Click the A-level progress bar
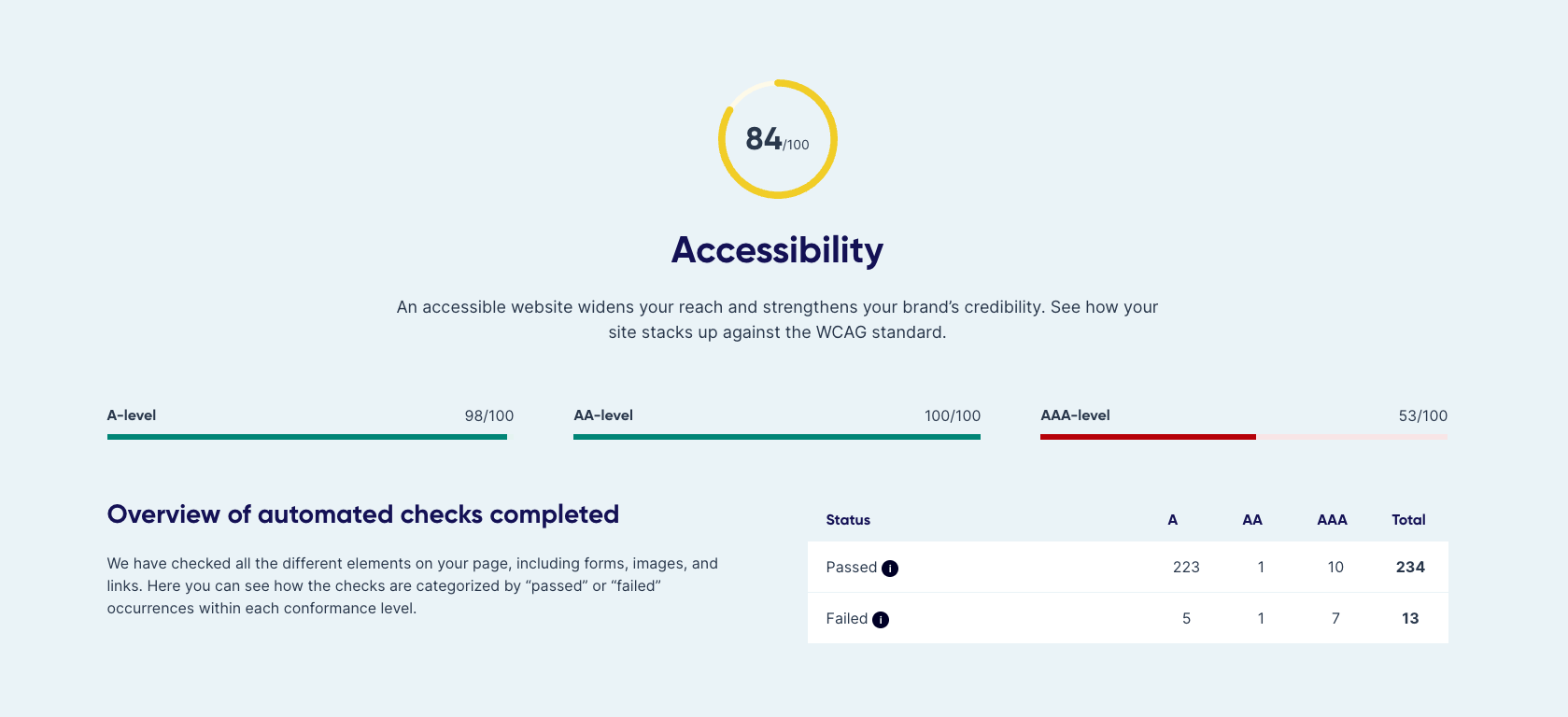This screenshot has width=1568, height=717. [310, 437]
